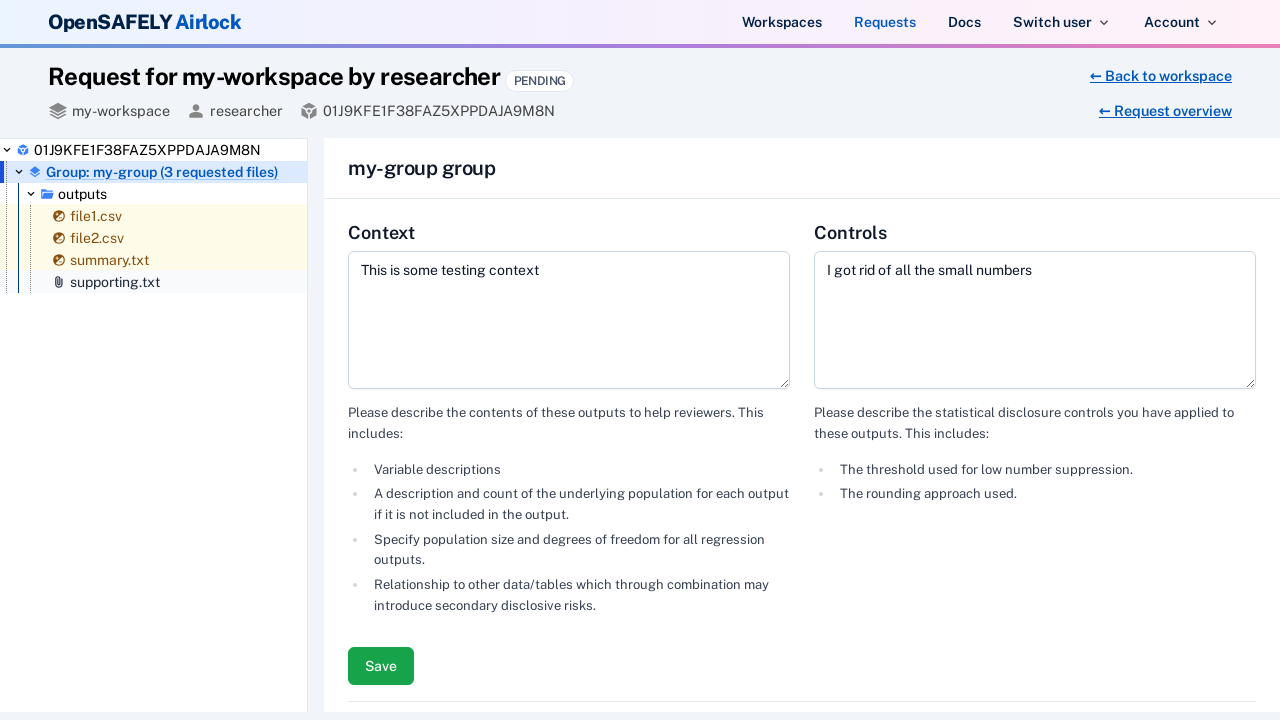The image size is (1280, 720).
Task: Click the OpenSAFELY Airlock logo
Action: 144,21
